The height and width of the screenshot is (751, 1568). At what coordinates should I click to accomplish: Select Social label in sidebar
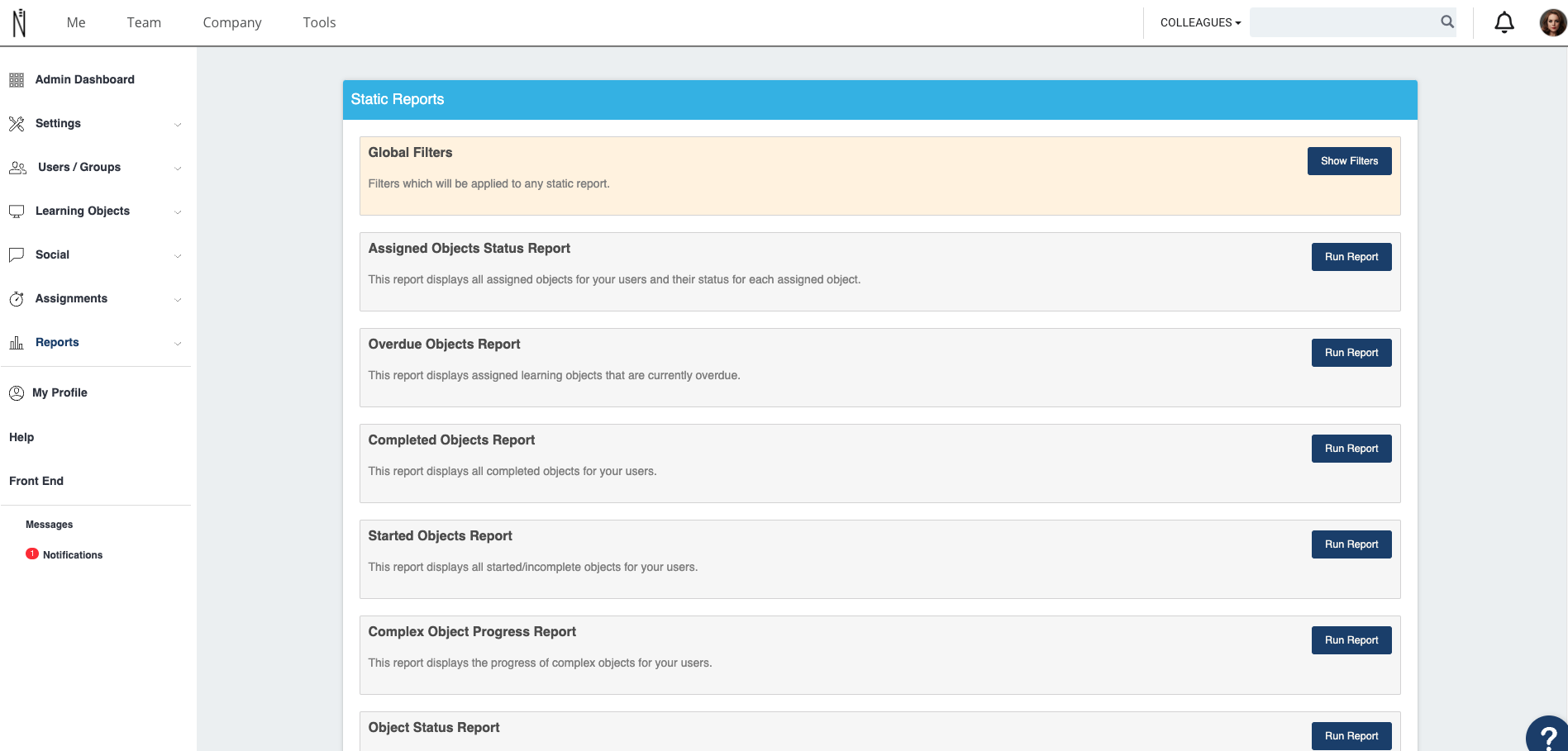tap(52, 254)
